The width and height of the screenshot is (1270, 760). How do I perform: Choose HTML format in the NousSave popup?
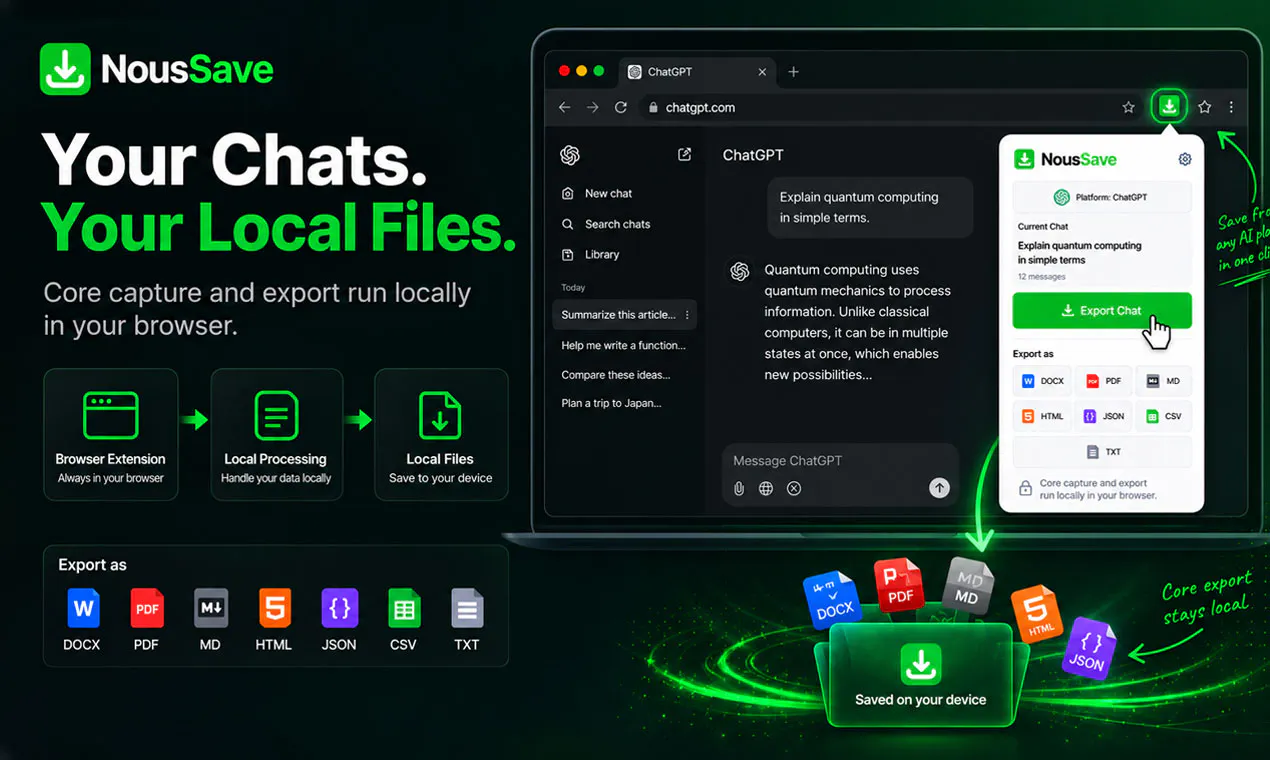(1042, 416)
